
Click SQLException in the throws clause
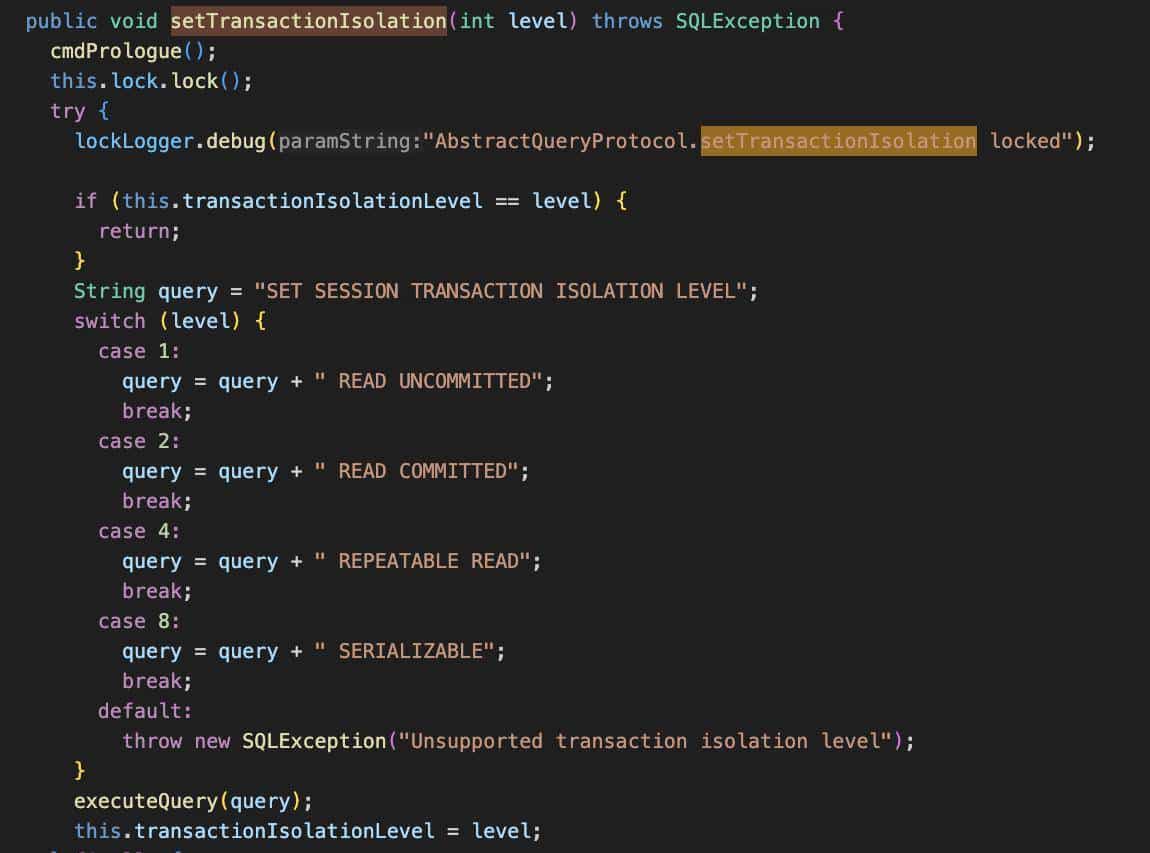click(x=747, y=21)
